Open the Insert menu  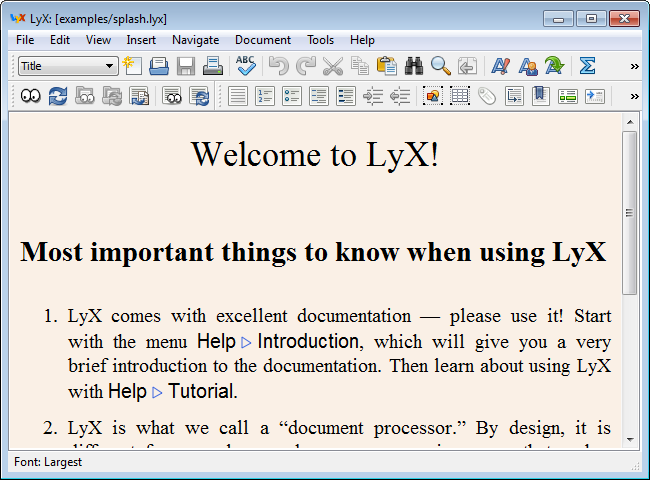point(141,40)
